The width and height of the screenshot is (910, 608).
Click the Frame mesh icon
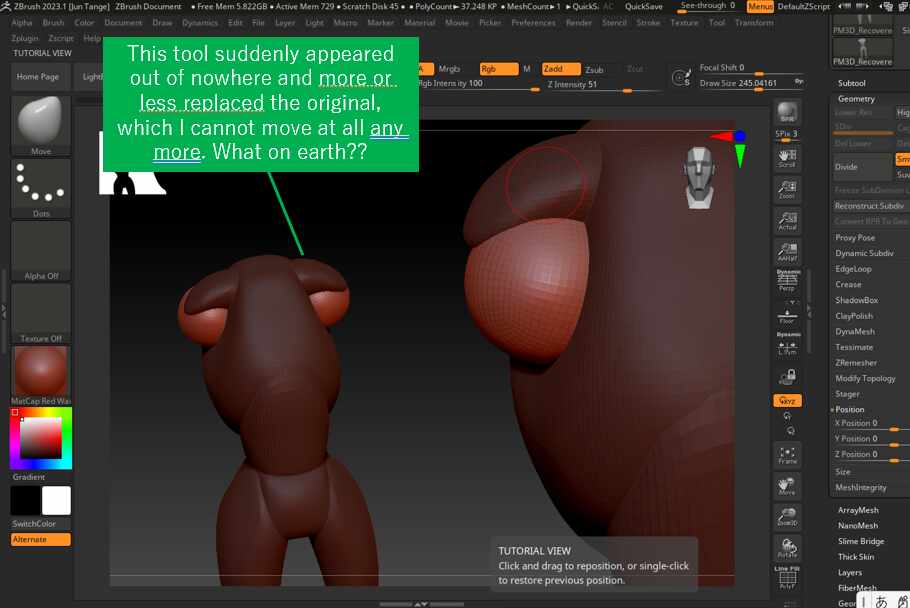point(787,454)
